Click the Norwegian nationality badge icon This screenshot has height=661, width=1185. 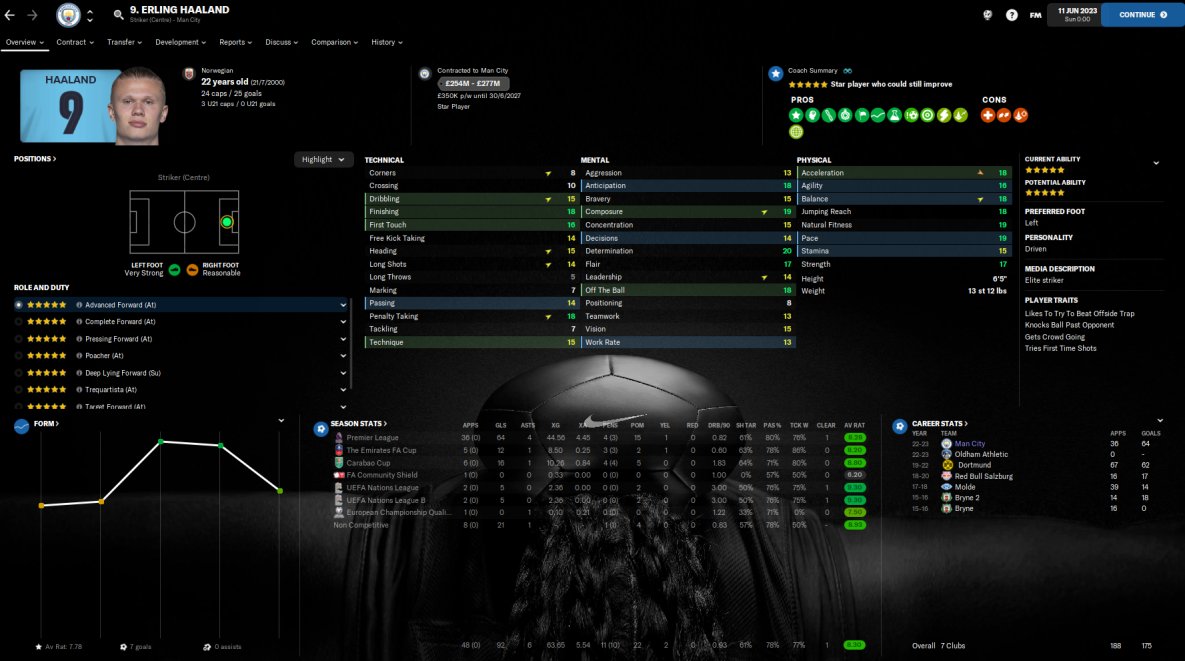pyautogui.click(x=189, y=74)
